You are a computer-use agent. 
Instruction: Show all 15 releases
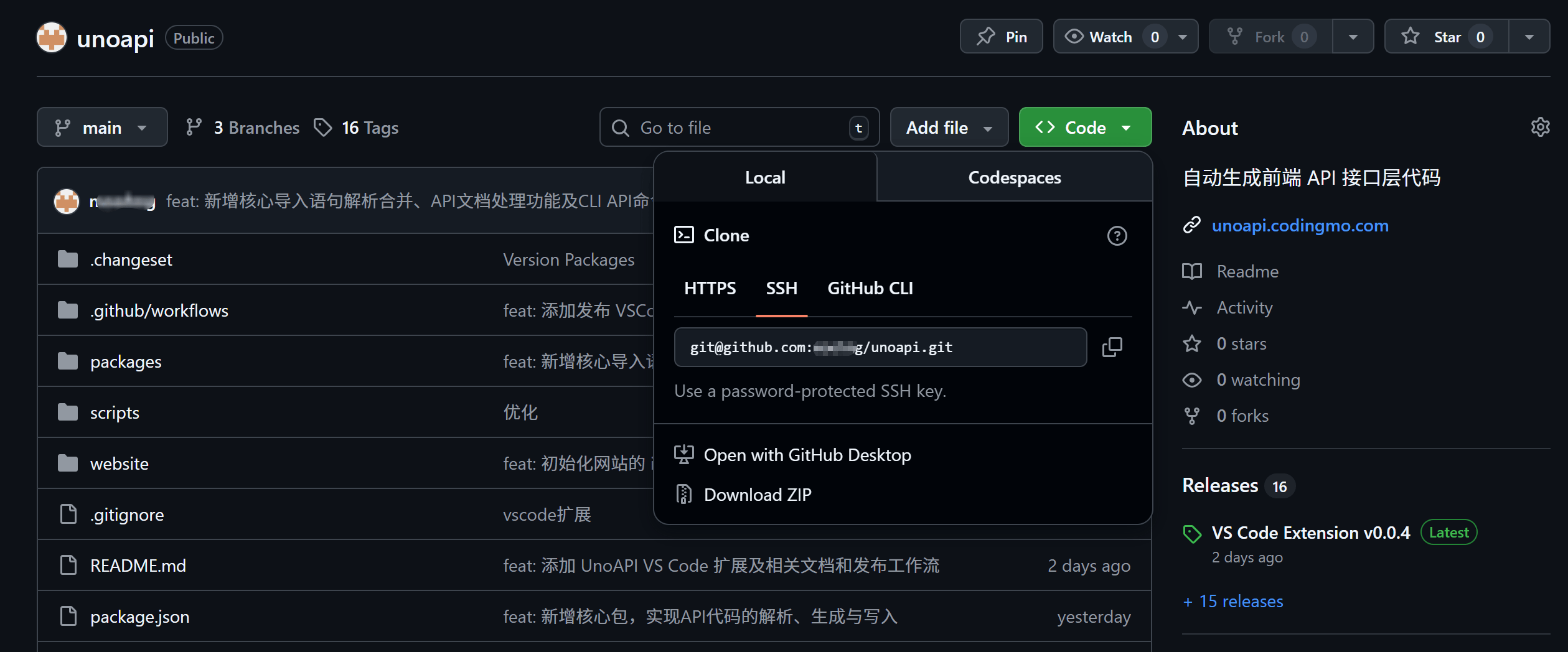1232,601
